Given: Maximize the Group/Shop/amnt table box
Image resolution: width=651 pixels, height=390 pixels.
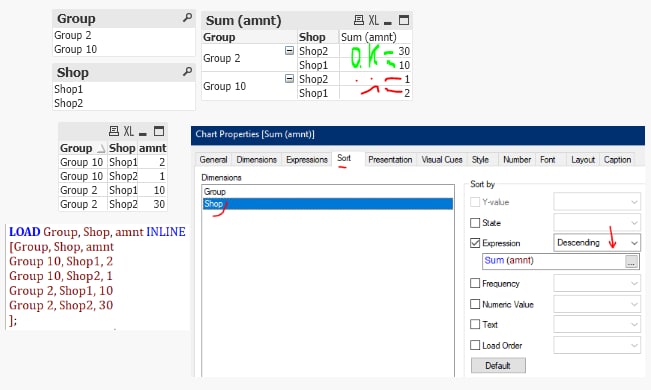Looking at the screenshot, I should [x=159, y=131].
